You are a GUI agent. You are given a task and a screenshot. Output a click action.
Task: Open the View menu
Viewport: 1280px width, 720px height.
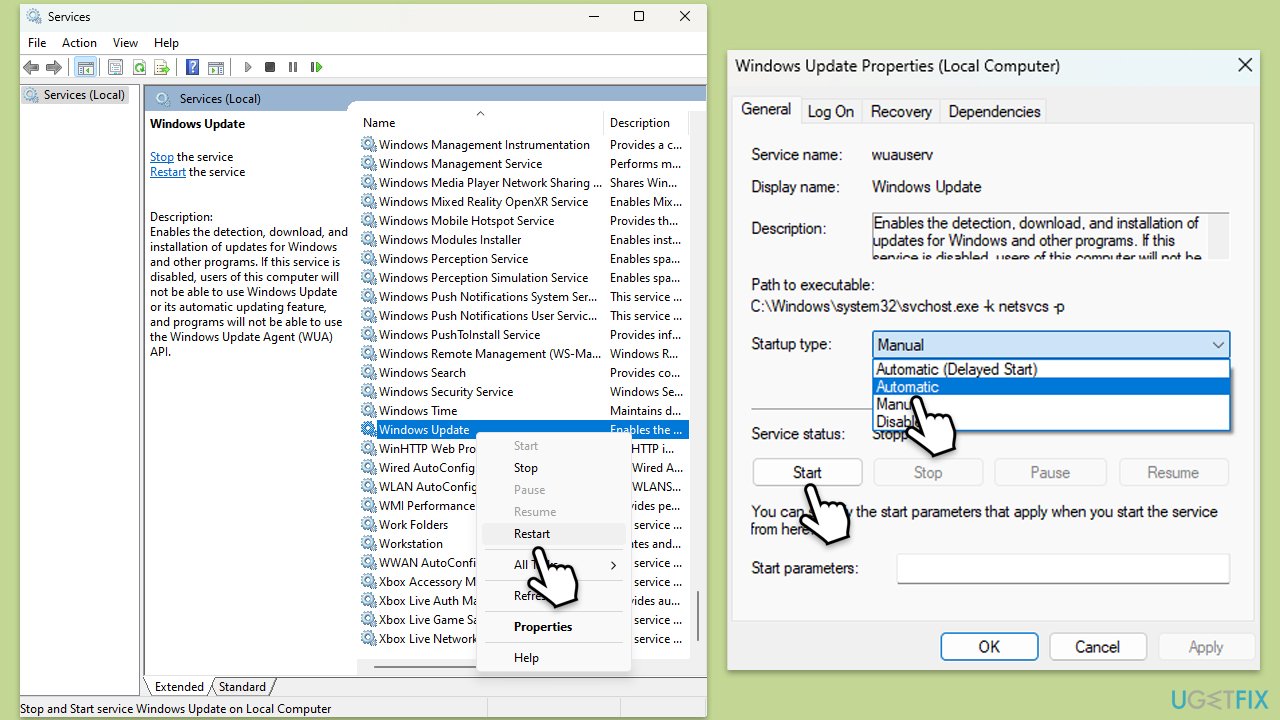pos(125,43)
